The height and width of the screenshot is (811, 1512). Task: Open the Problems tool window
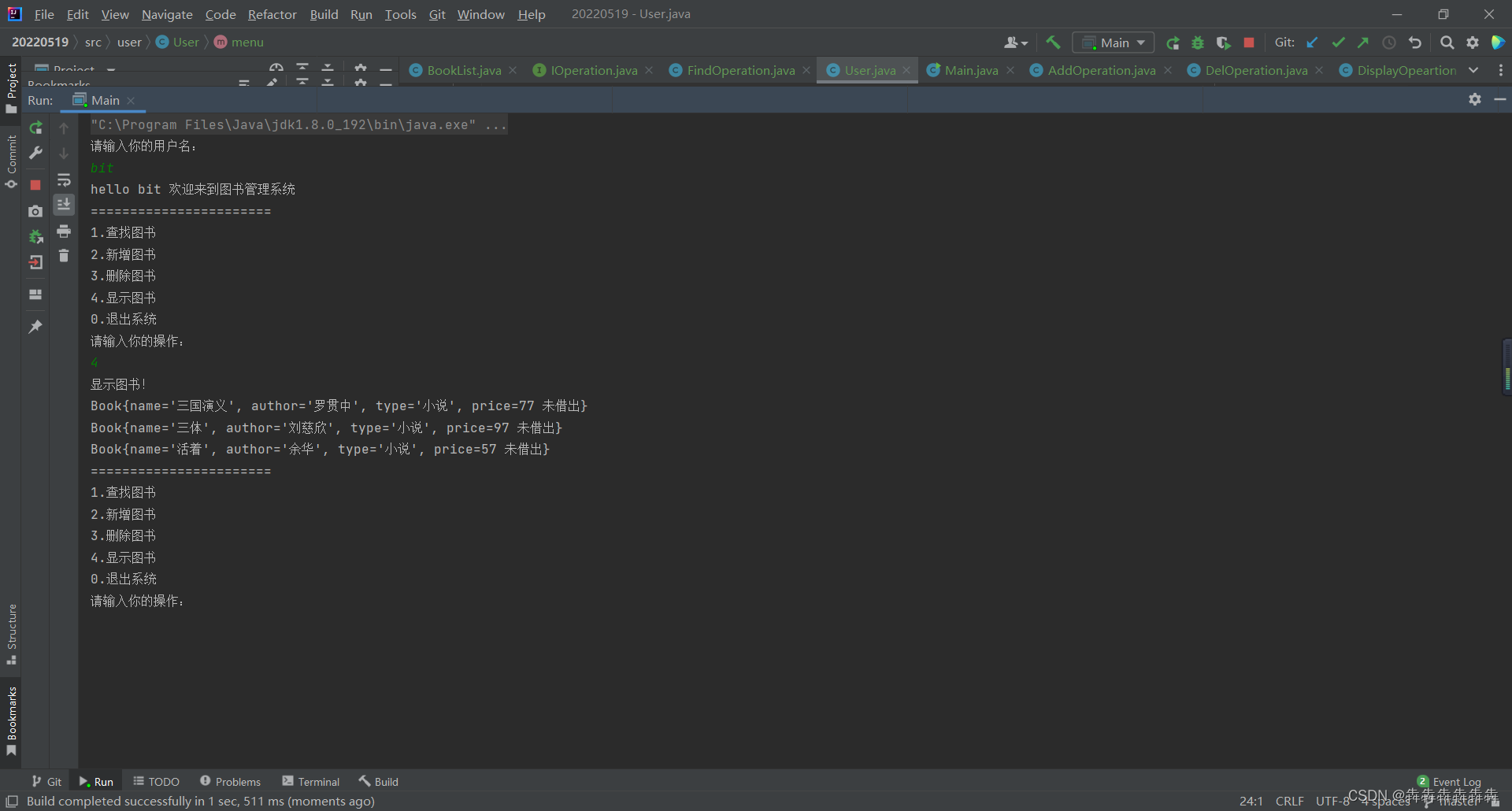230,781
